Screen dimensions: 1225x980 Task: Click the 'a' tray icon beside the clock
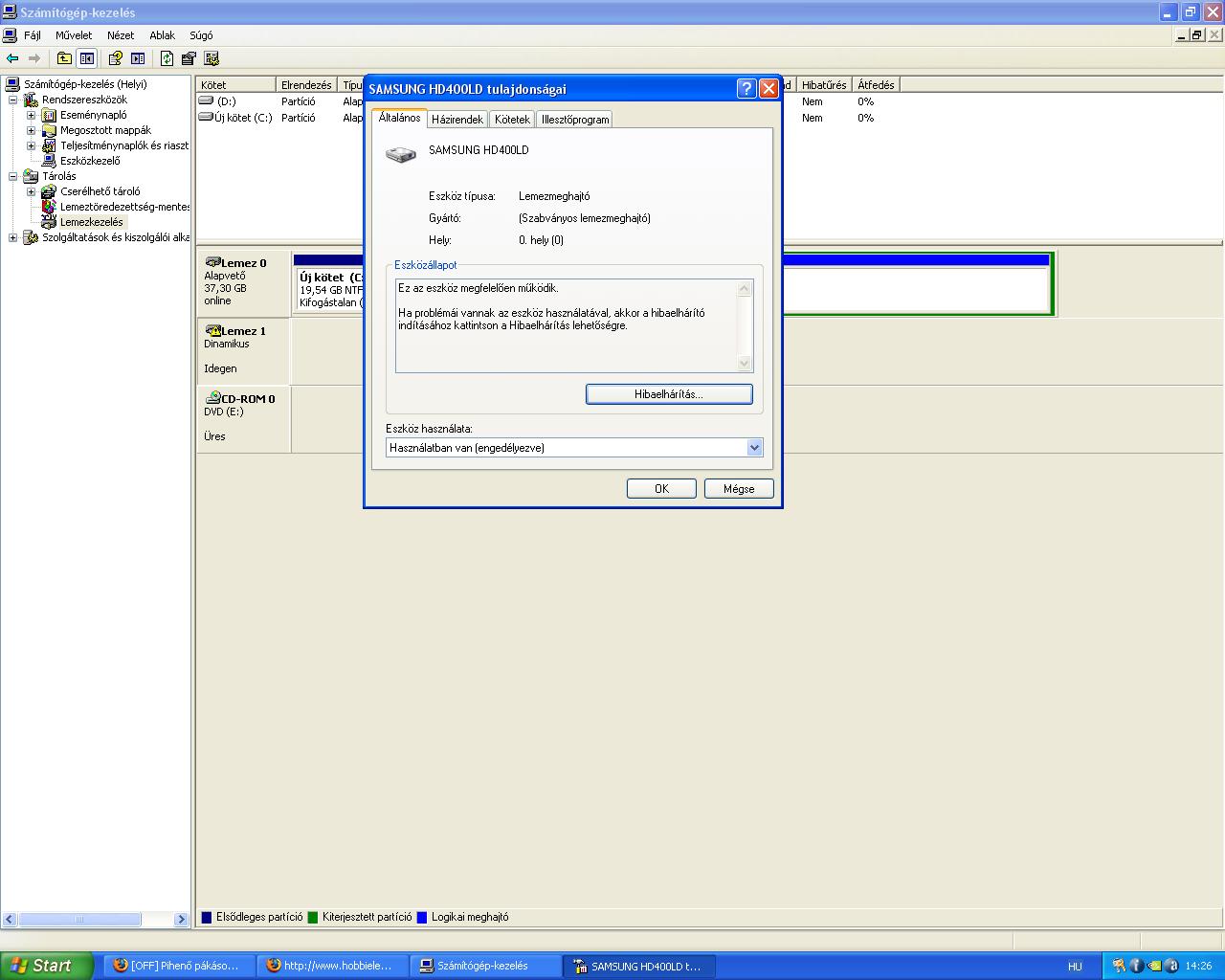point(1172,966)
